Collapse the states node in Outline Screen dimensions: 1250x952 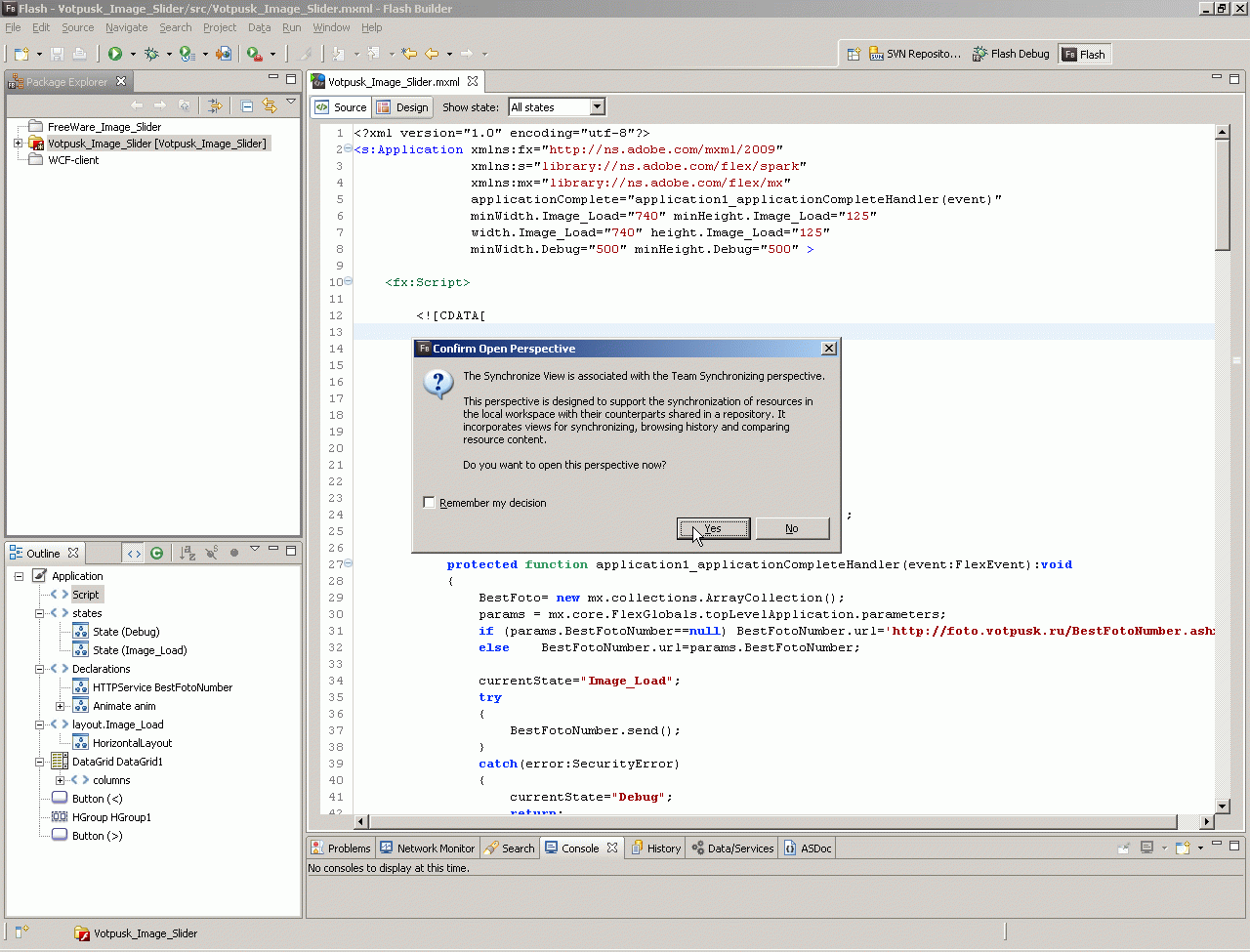pyautogui.click(x=39, y=613)
